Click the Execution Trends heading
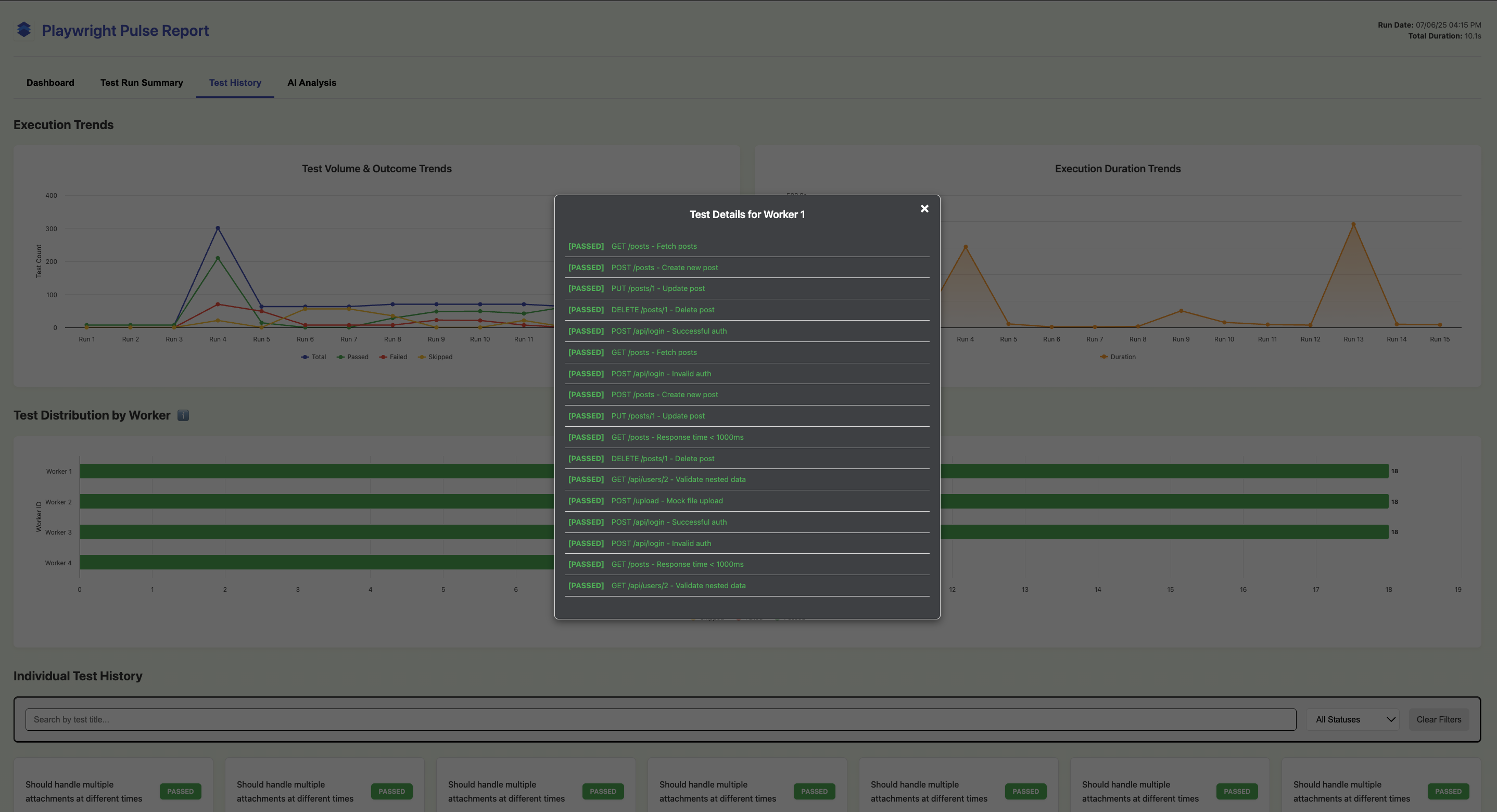This screenshot has width=1497, height=812. 64,125
